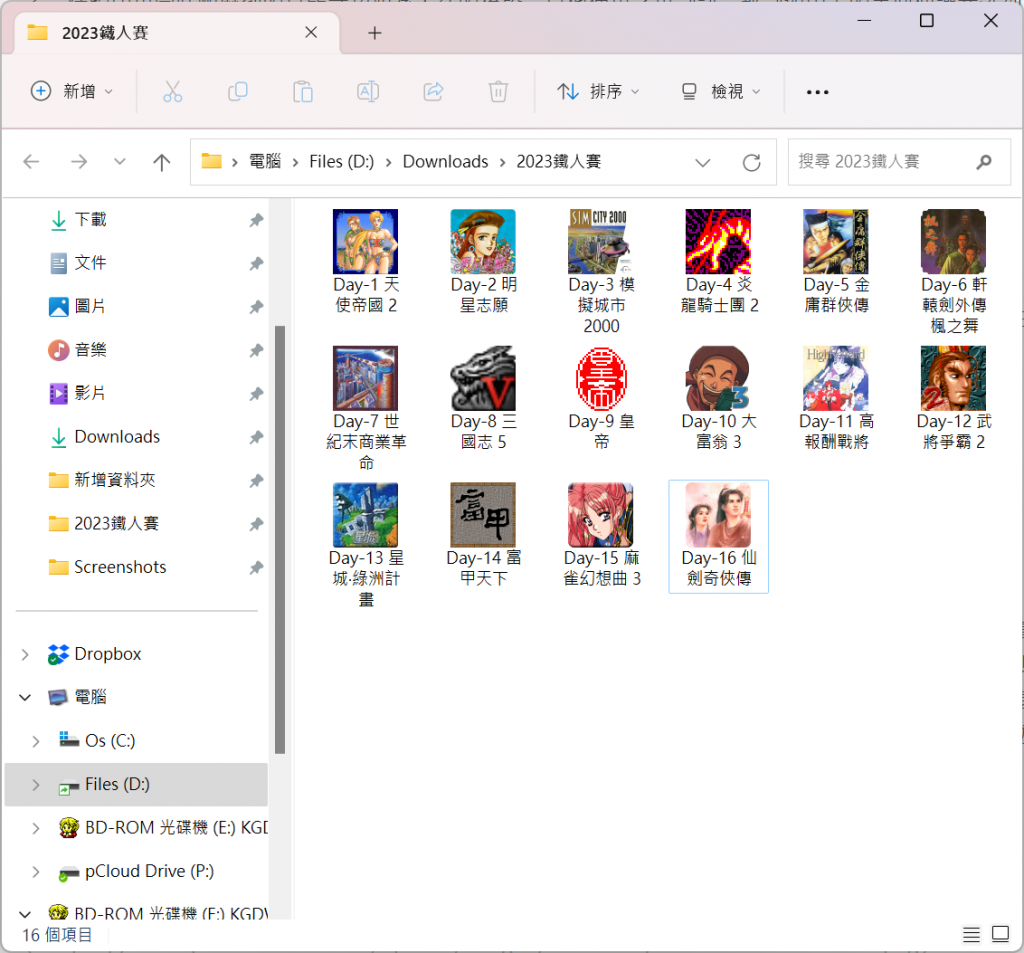Select the Day-9 皇帝 file

click(601, 398)
